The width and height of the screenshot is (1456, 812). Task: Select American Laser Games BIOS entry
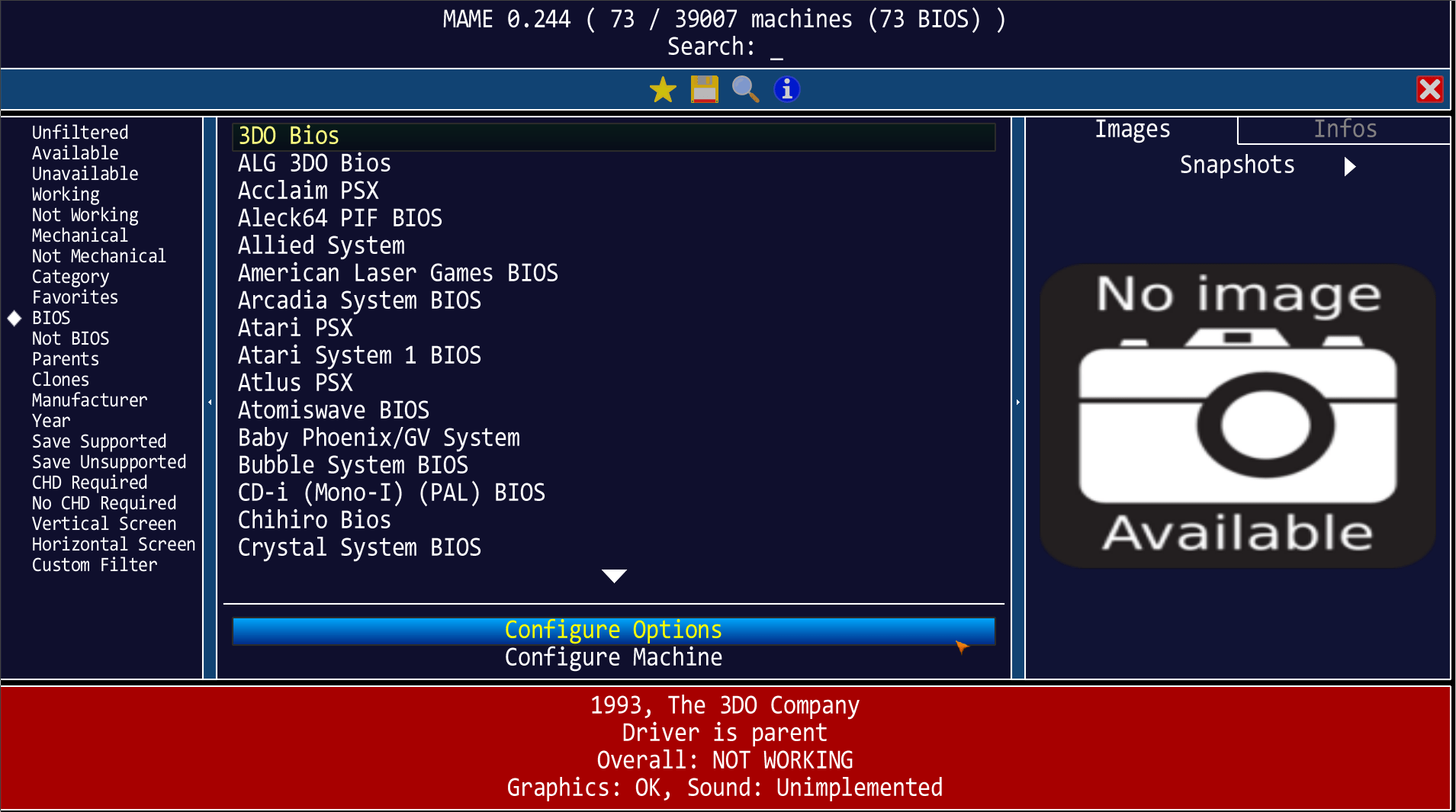click(x=614, y=274)
